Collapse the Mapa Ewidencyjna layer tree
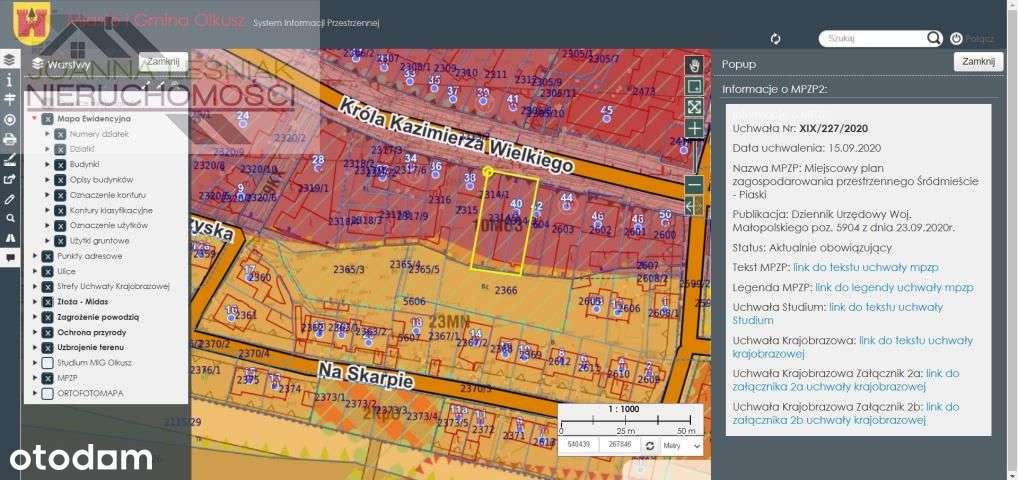1018x480 pixels. [x=36, y=118]
